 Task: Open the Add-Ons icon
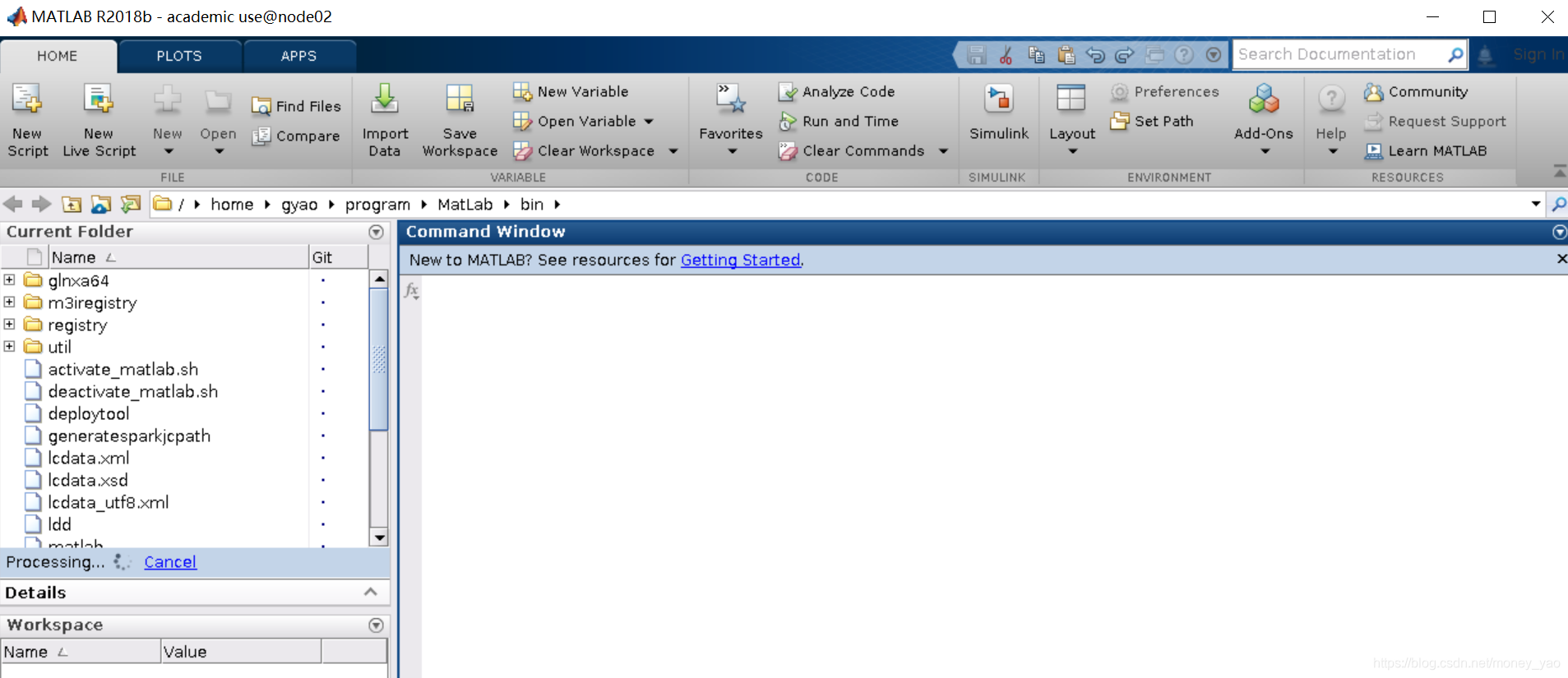coord(1263,100)
